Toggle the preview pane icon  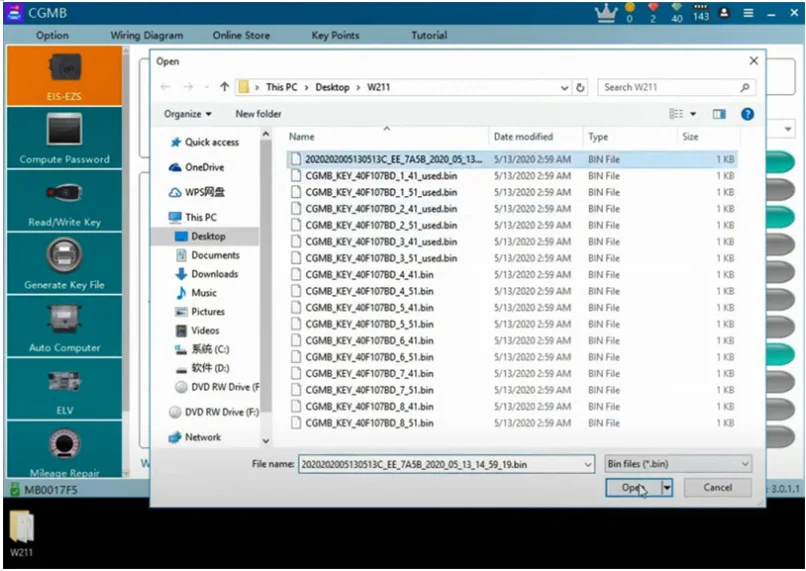click(x=719, y=114)
